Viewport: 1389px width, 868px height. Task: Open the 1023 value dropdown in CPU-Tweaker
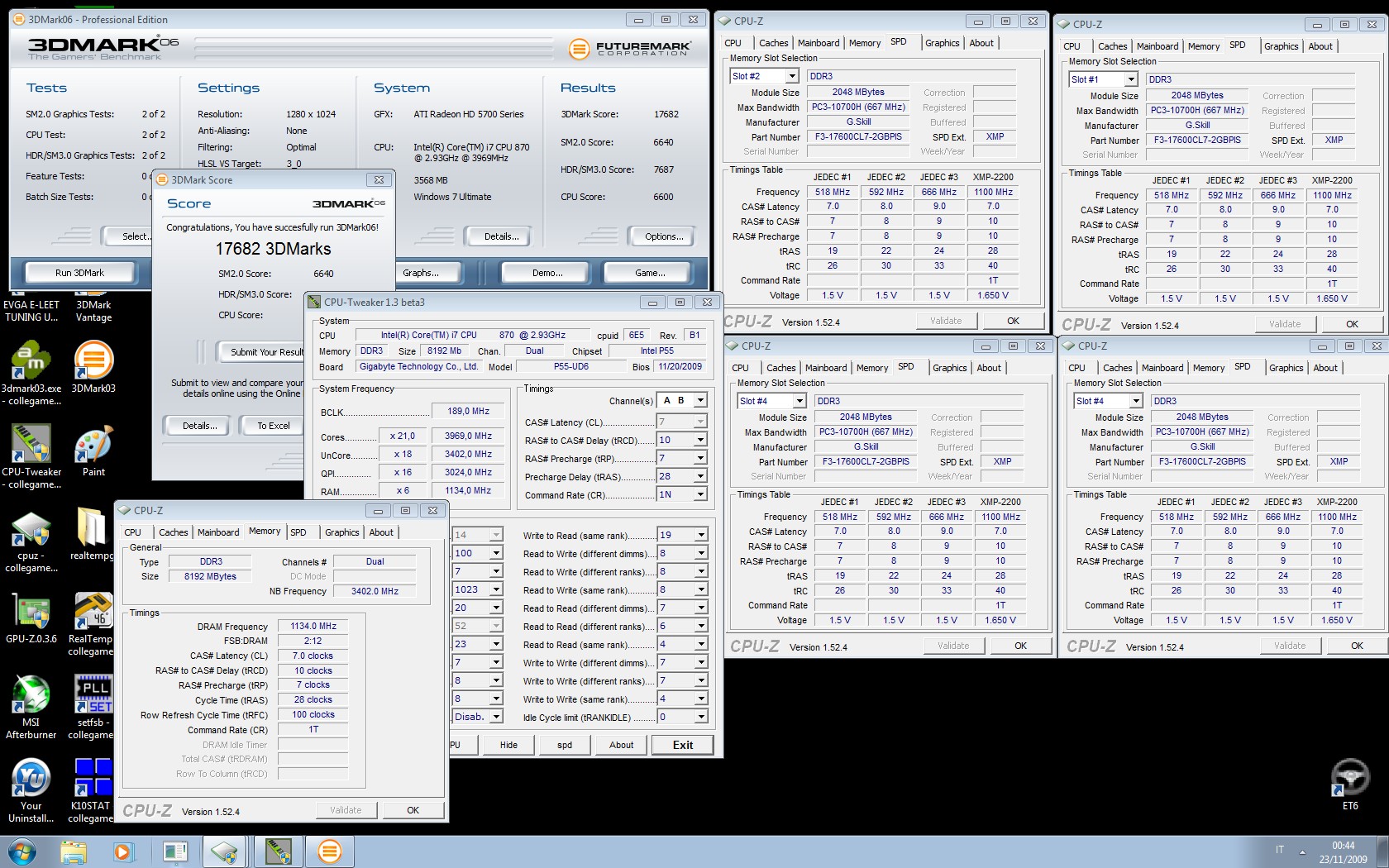point(496,589)
